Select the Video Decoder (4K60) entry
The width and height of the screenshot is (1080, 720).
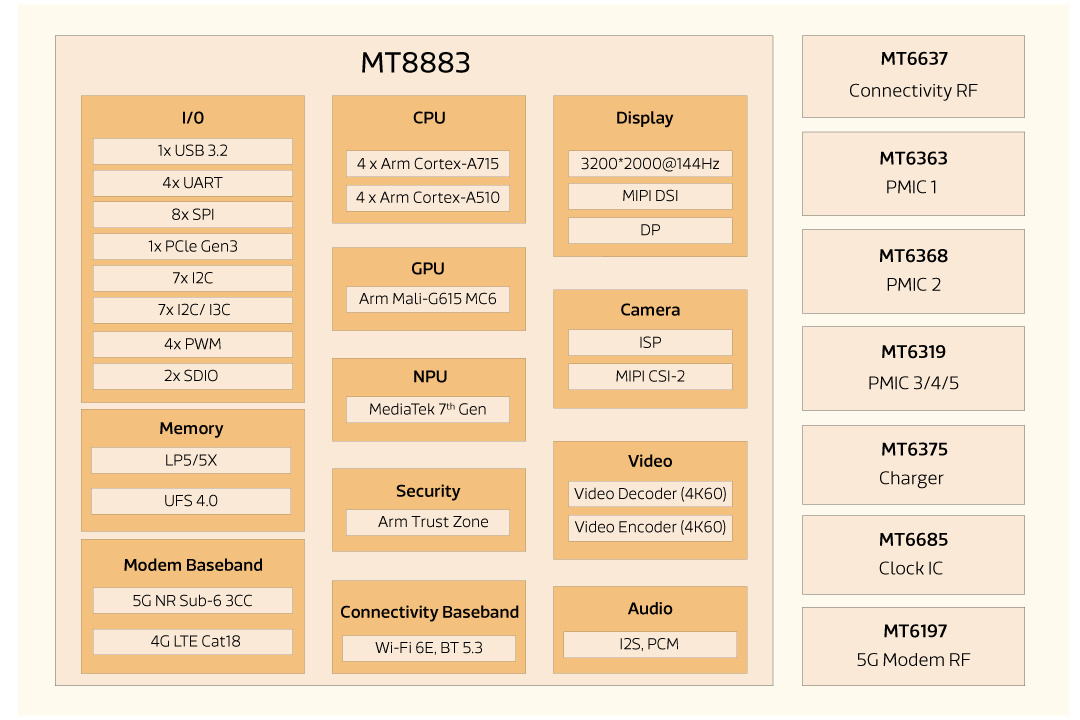pos(650,494)
